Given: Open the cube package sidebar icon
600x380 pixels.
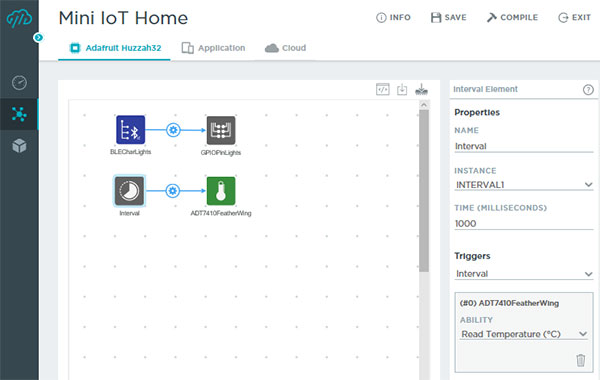Looking at the screenshot, I should [x=19, y=146].
